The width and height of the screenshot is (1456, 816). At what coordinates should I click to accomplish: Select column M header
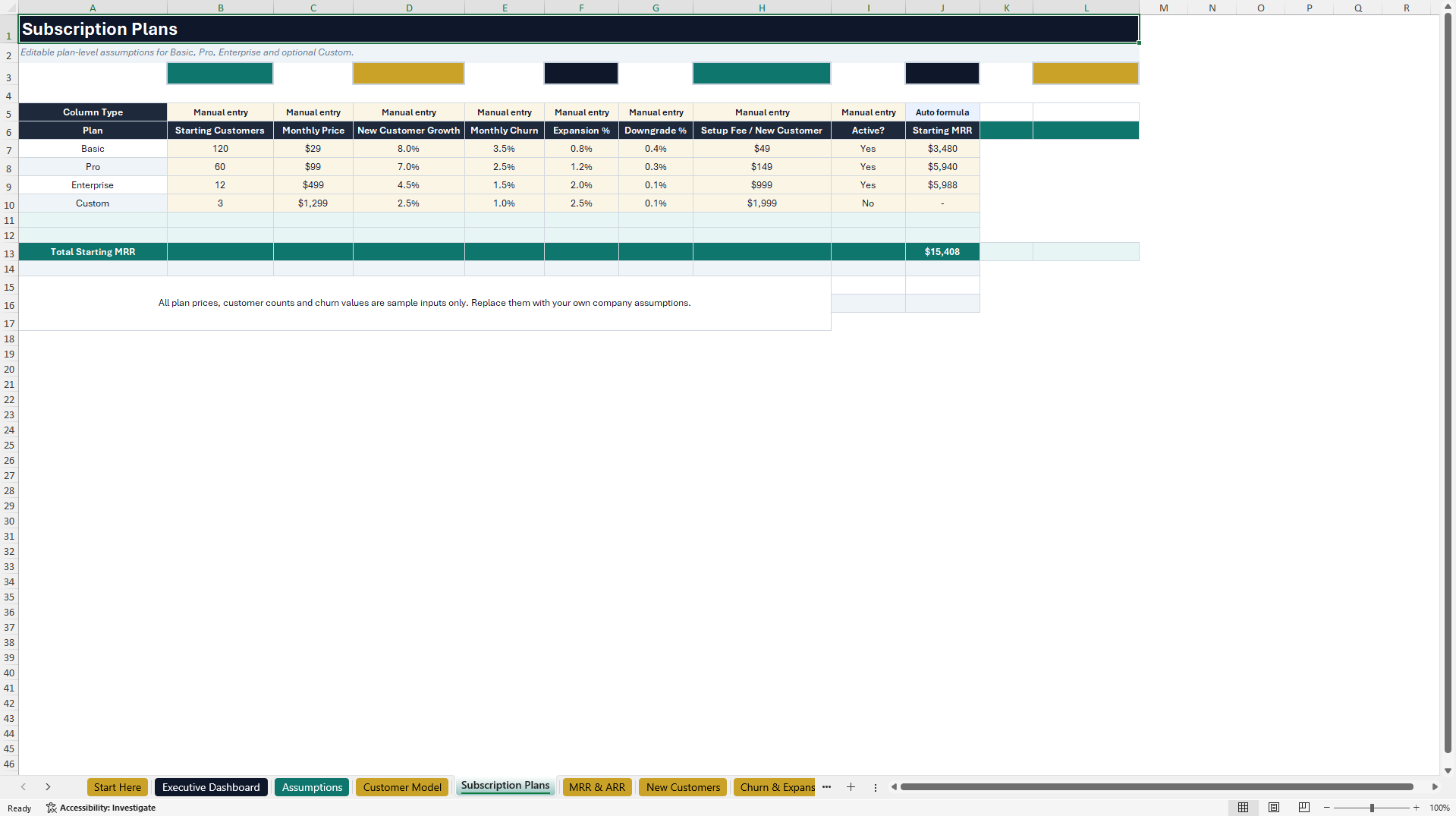point(1163,8)
